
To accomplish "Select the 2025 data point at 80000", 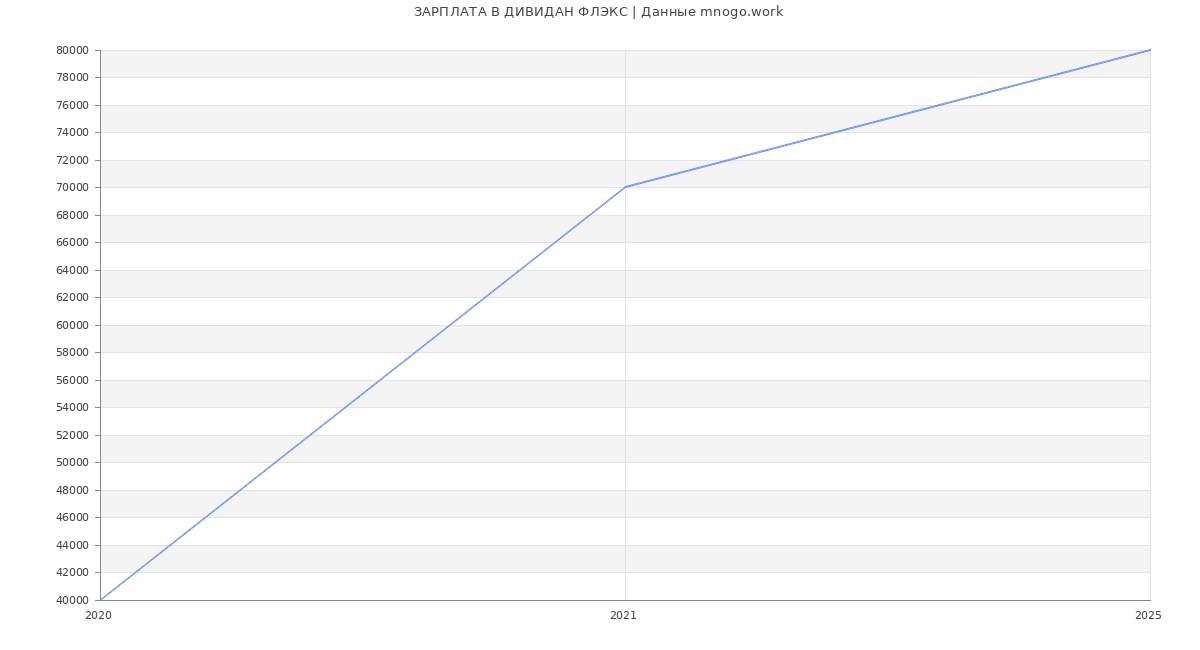I will point(1150,50).
